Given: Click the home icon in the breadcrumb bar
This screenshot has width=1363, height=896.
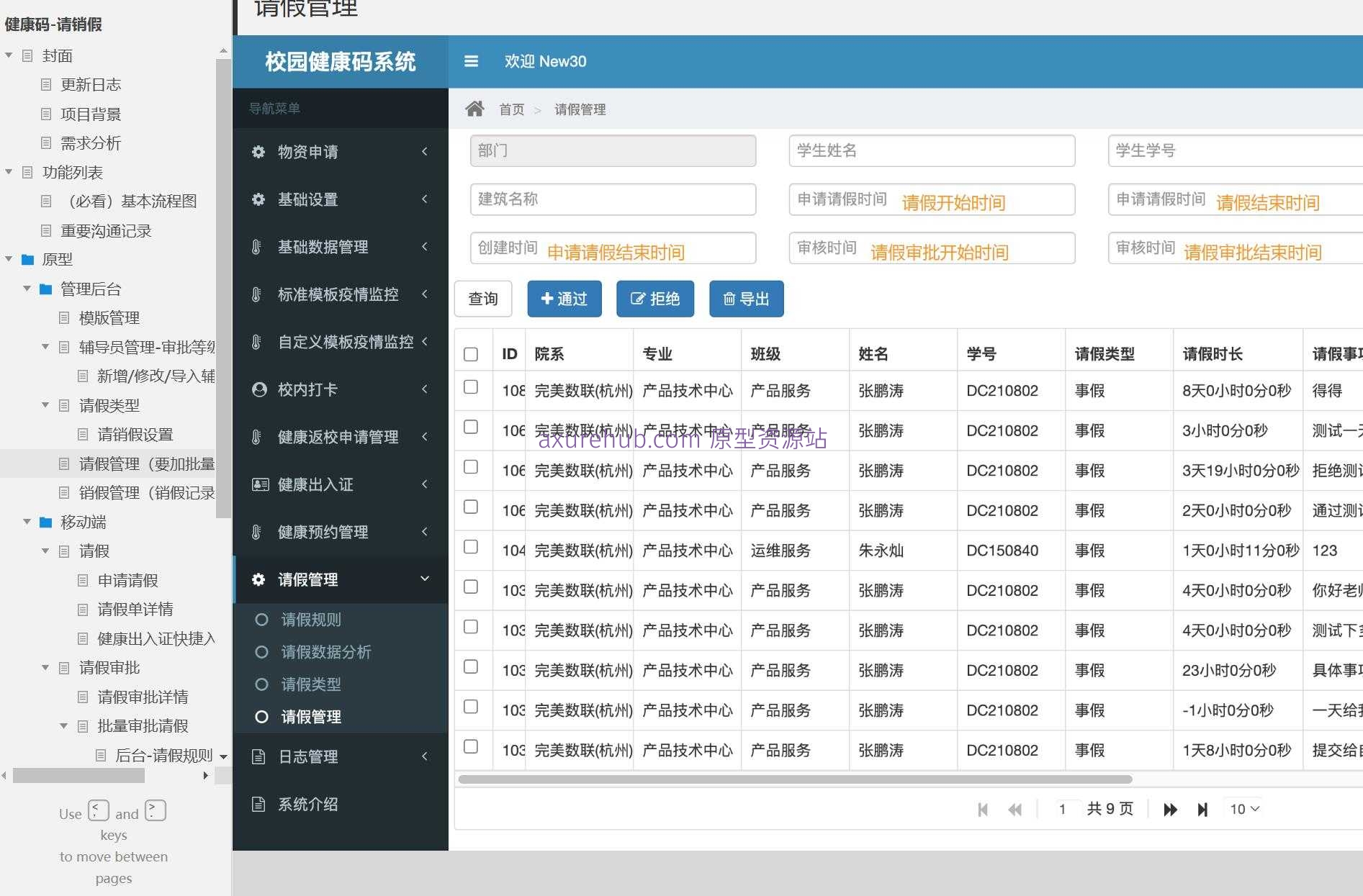Looking at the screenshot, I should click(475, 109).
